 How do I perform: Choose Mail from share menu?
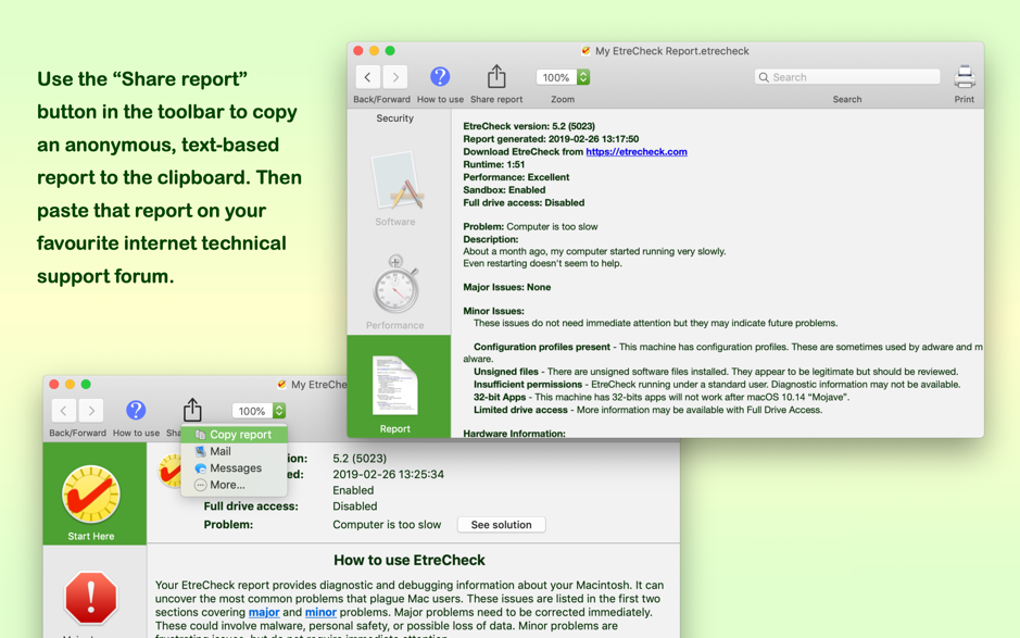click(x=234, y=451)
